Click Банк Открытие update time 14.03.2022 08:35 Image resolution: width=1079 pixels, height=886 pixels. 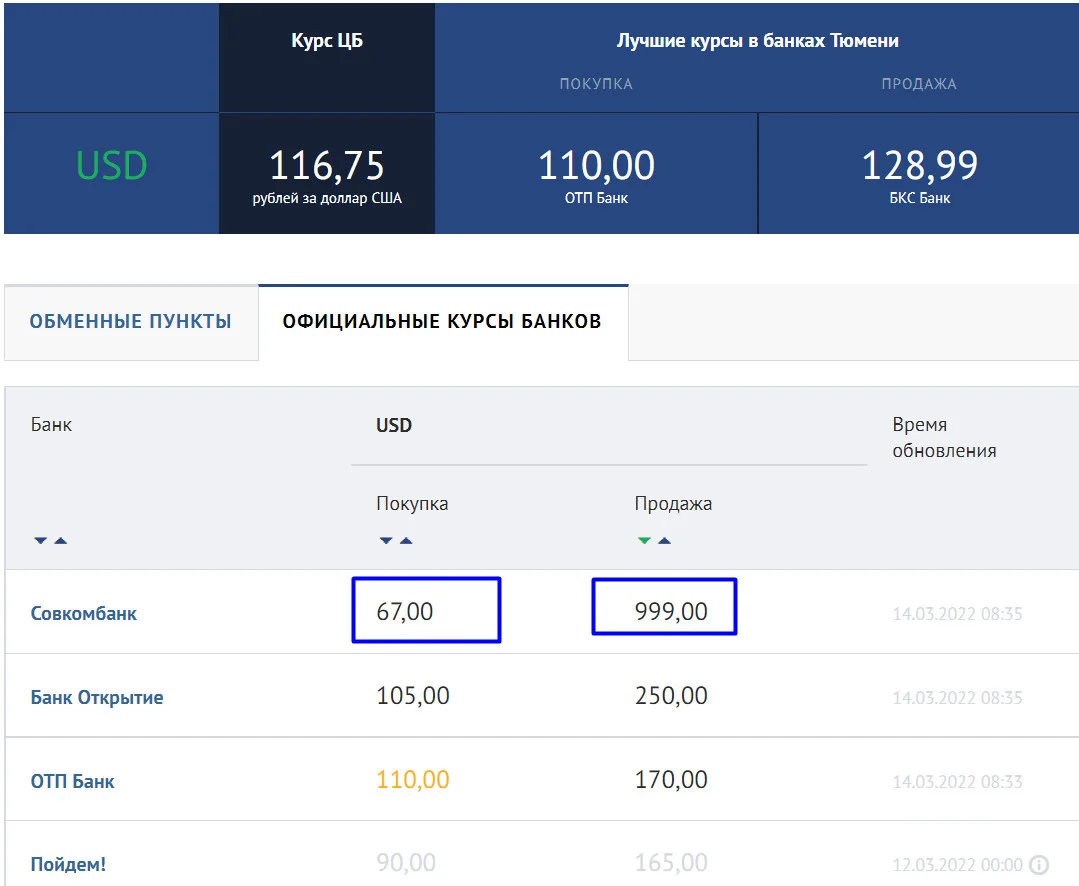(957, 698)
